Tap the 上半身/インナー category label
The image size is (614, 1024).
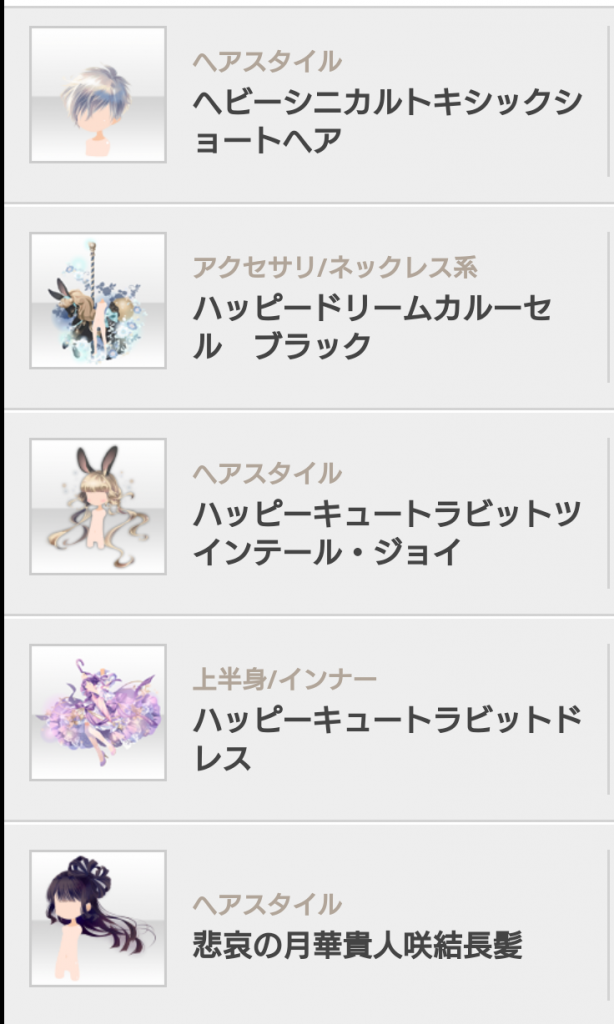click(x=285, y=679)
